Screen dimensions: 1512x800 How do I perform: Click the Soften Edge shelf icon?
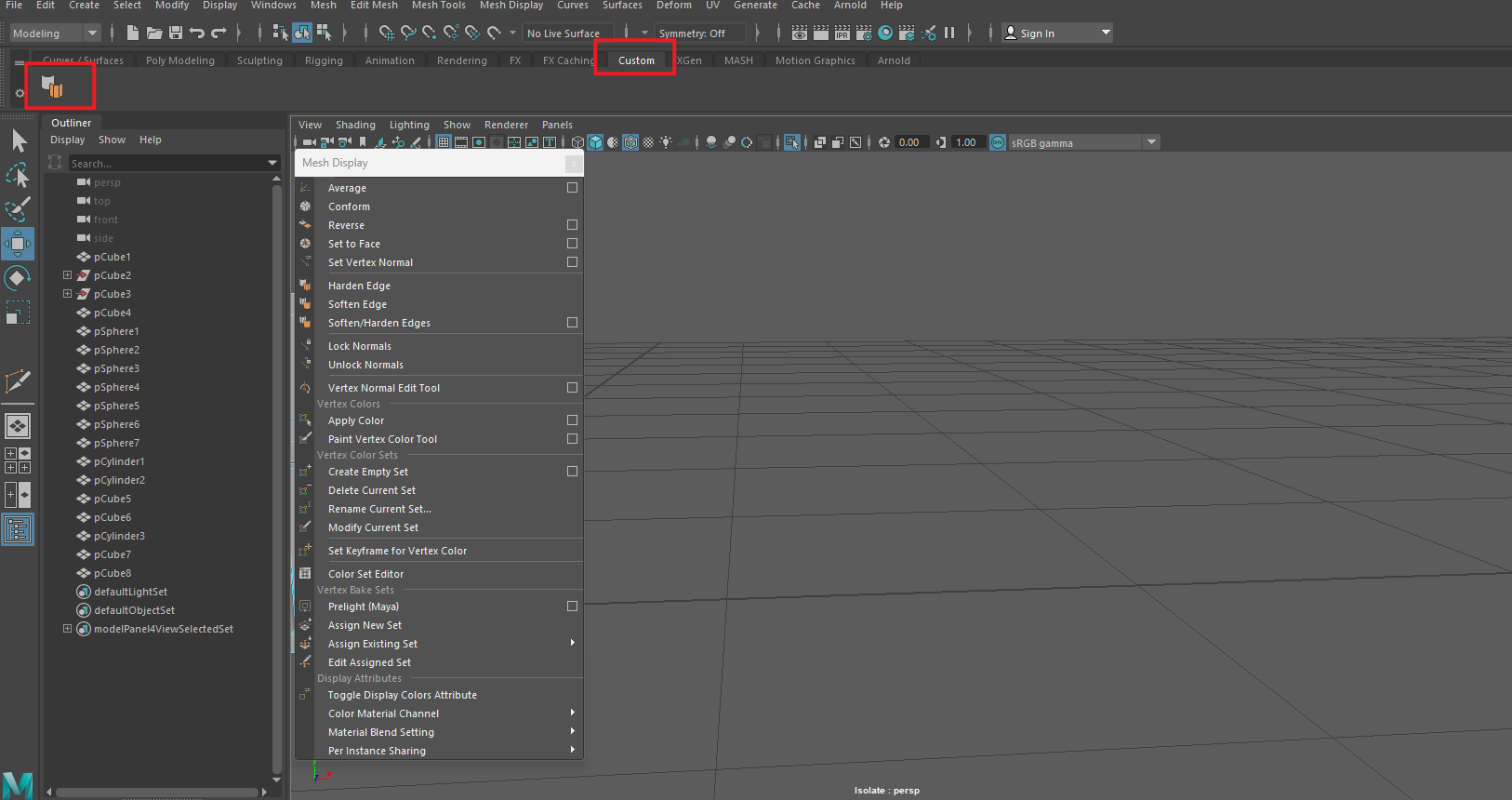point(53,87)
